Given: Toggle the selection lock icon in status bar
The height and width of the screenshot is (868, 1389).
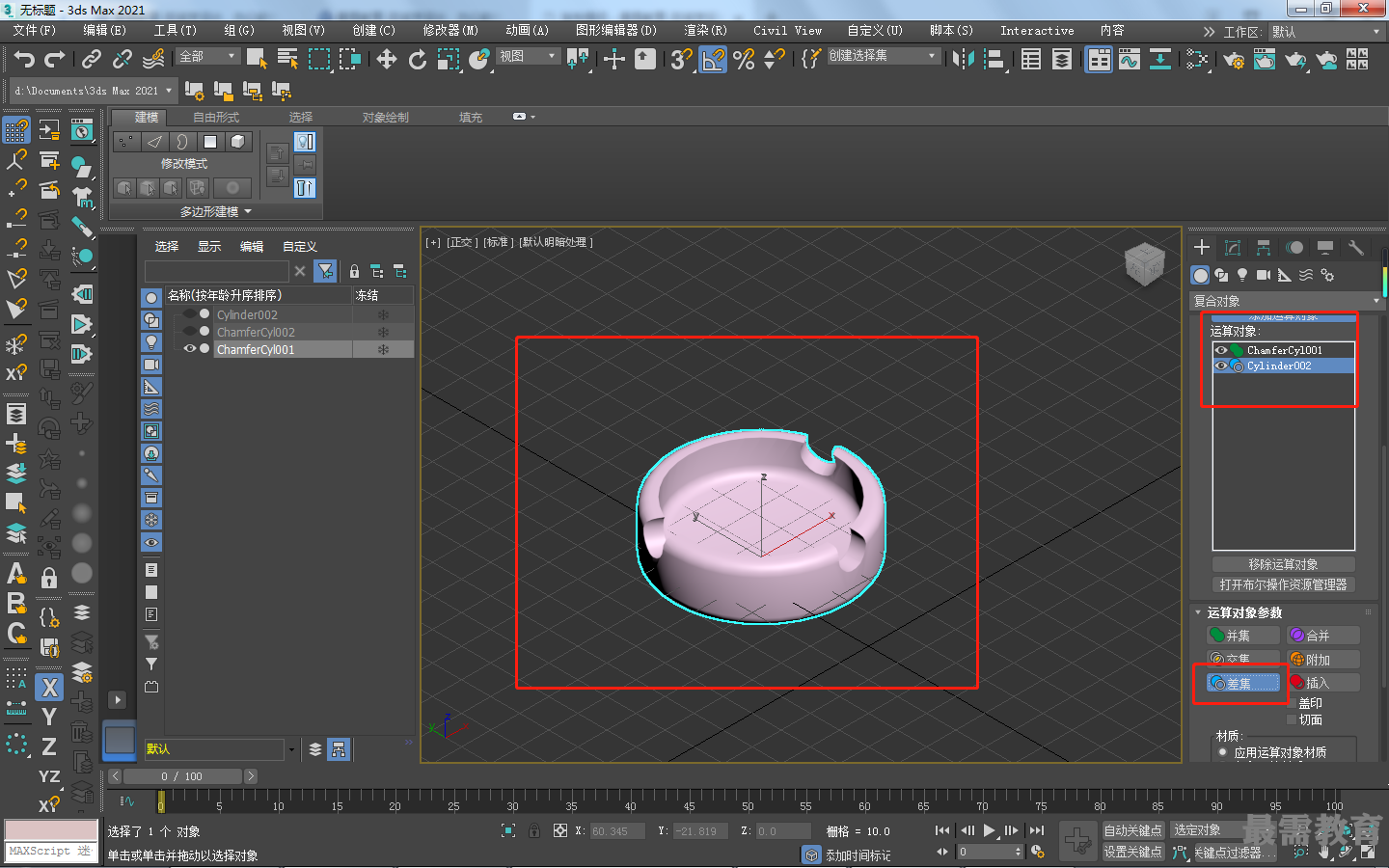Looking at the screenshot, I should pyautogui.click(x=534, y=830).
